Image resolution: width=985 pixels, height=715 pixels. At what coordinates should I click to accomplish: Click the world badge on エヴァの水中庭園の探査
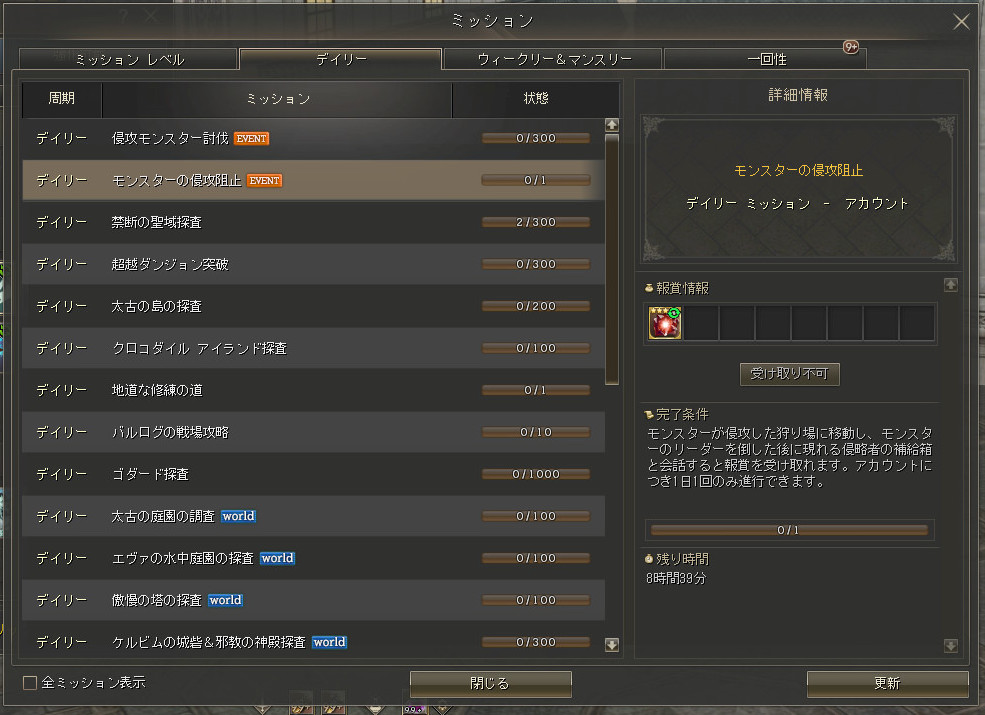coord(277,558)
